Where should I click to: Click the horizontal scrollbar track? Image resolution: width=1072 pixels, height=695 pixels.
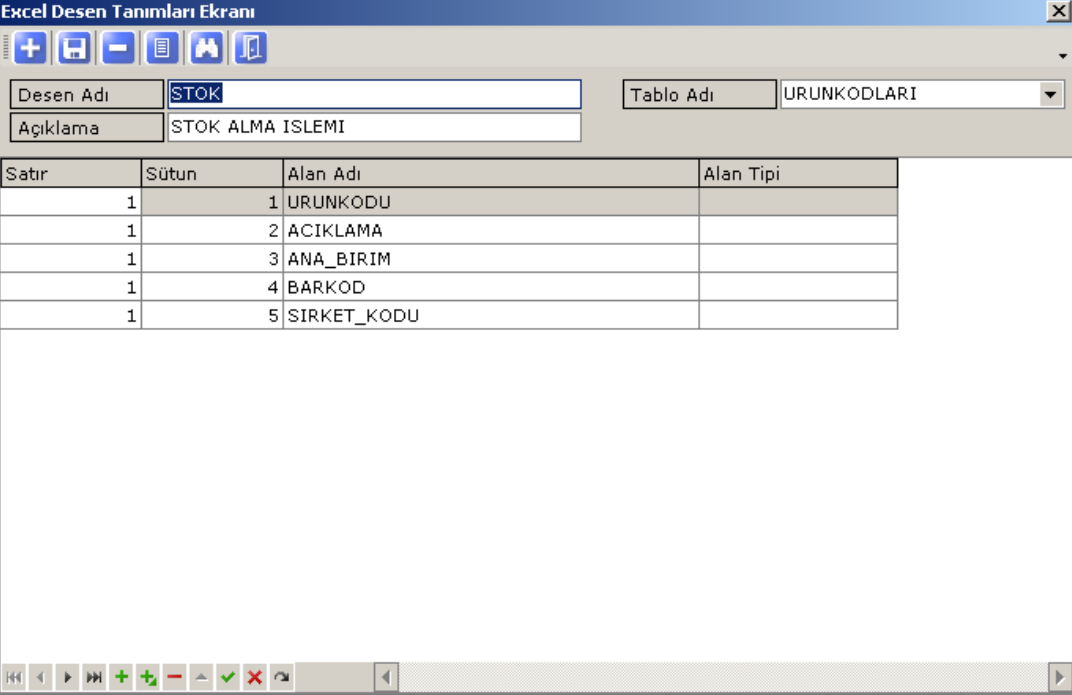723,677
